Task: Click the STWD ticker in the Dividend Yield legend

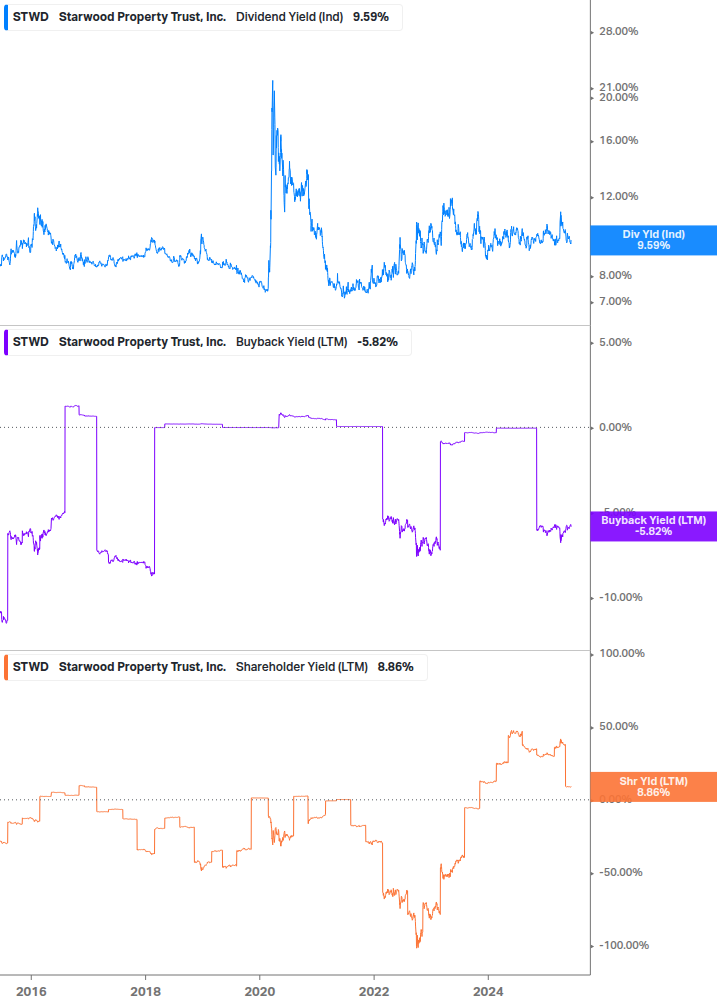Action: [x=31, y=17]
